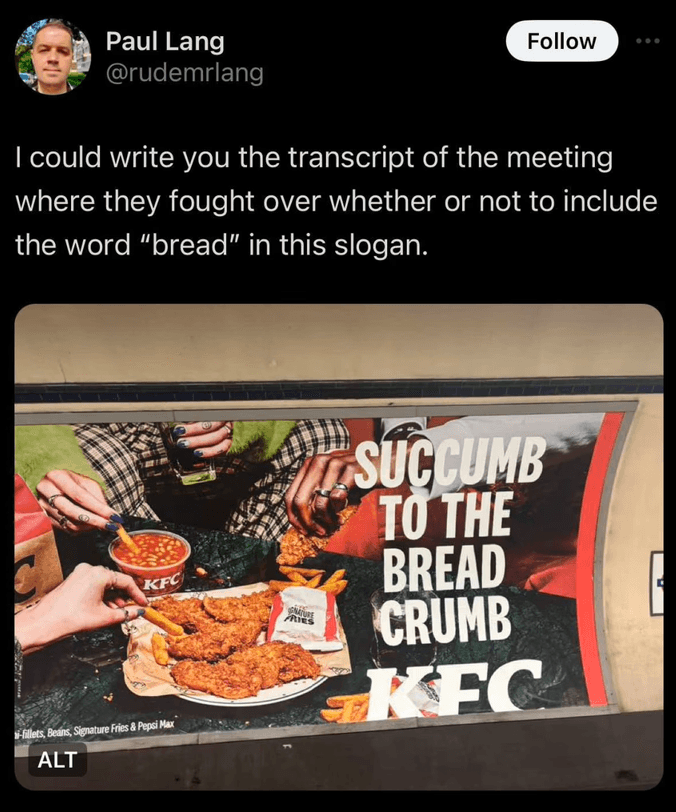
Task: Click the ringed hand holding chicken
Action: (x=319, y=492)
